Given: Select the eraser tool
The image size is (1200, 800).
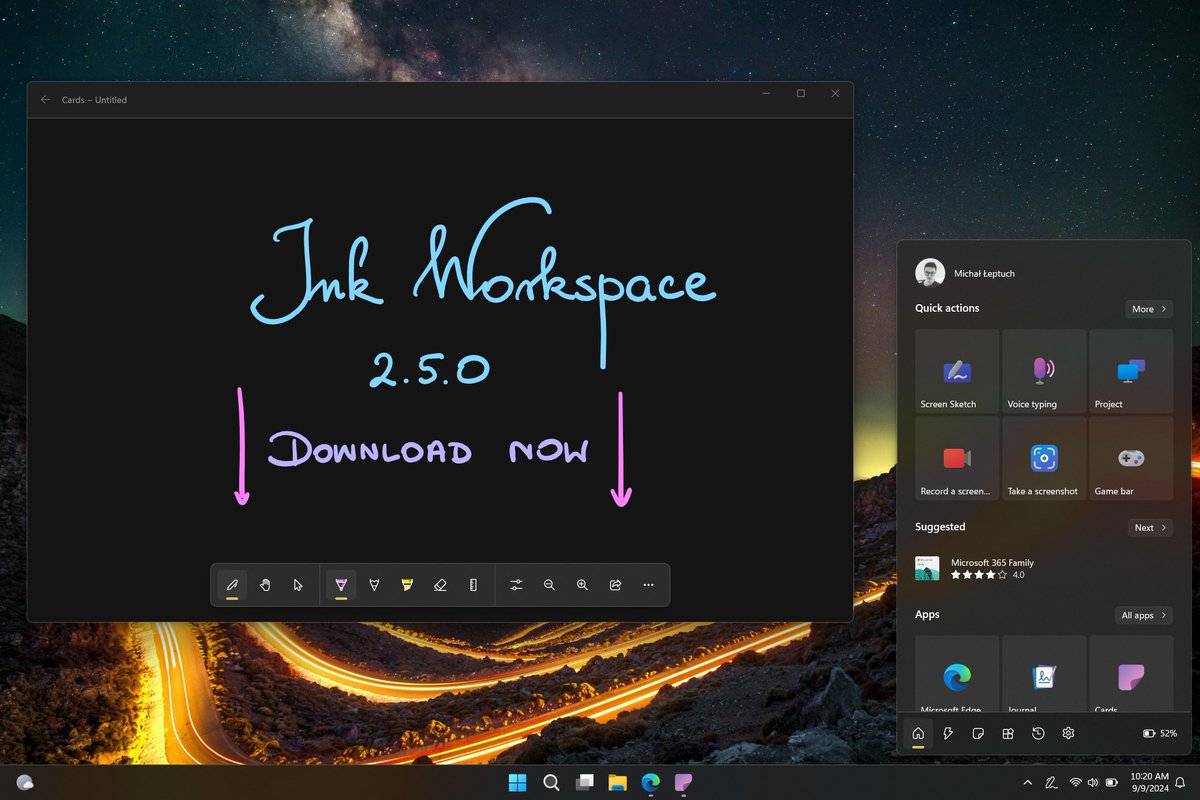Looking at the screenshot, I should (x=440, y=585).
